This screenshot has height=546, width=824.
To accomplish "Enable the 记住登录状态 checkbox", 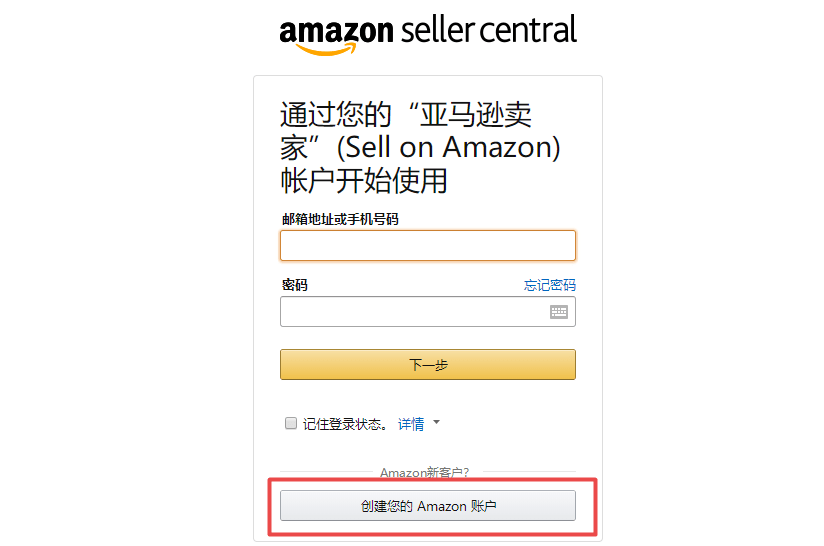I will pos(291,423).
